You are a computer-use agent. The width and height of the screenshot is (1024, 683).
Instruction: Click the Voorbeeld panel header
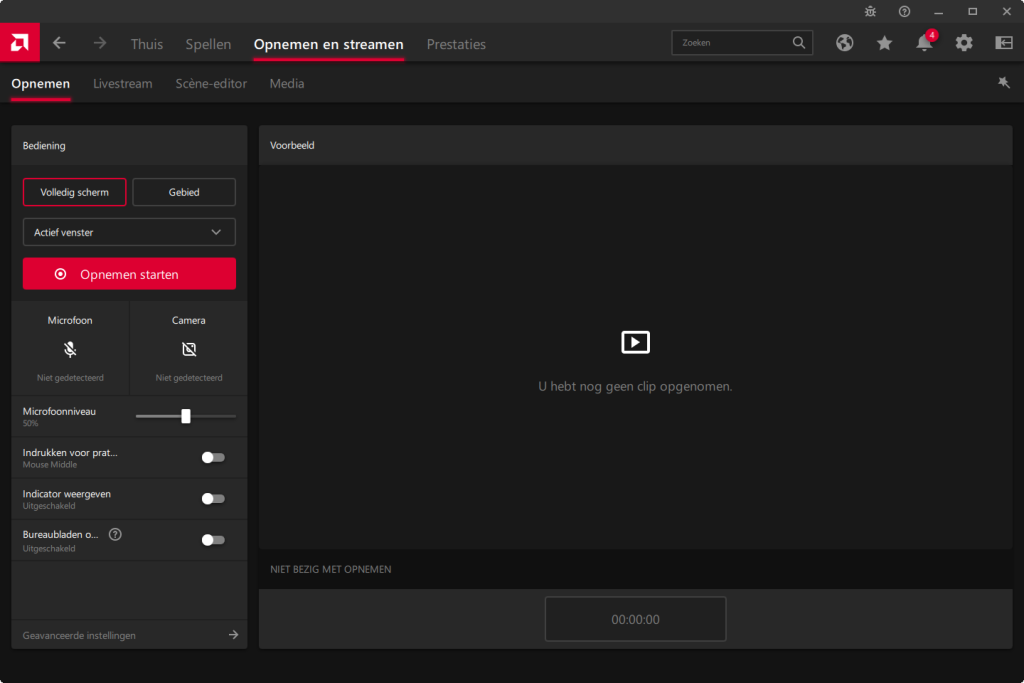point(635,145)
